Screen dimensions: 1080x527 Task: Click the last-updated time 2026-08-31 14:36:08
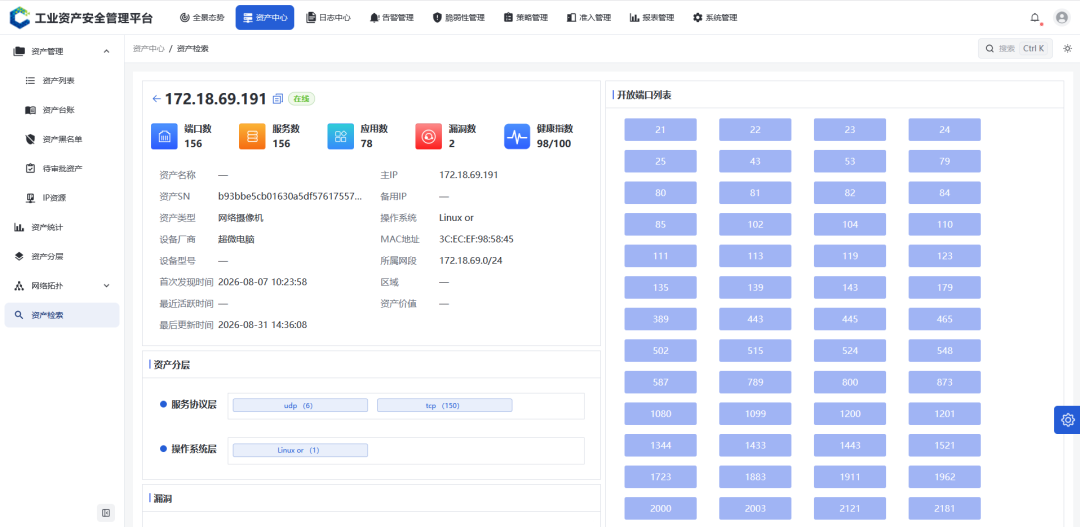[x=262, y=324]
